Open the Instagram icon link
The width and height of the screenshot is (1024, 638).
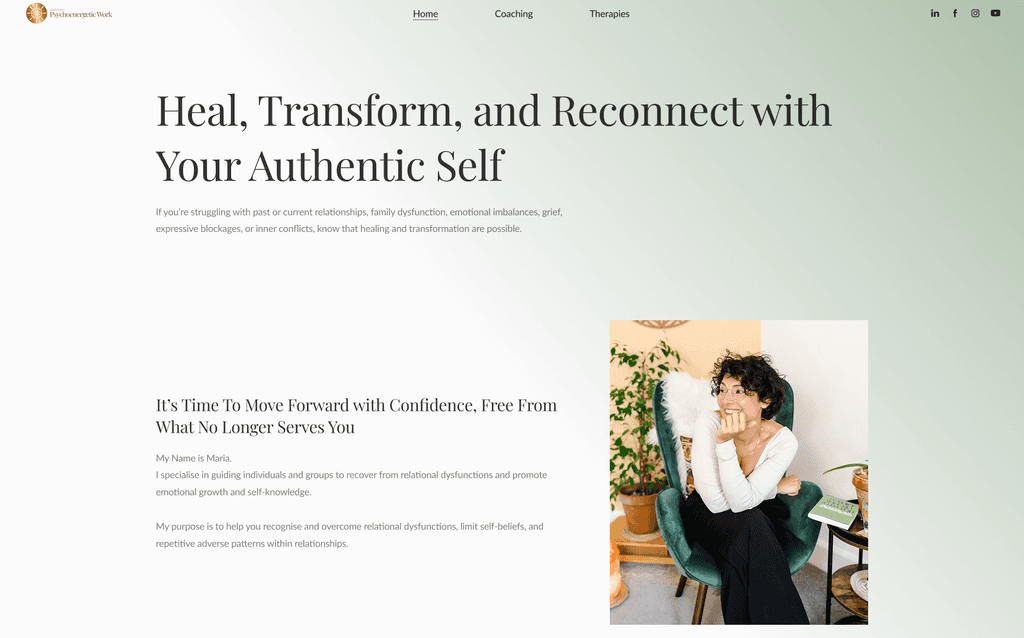click(x=975, y=13)
